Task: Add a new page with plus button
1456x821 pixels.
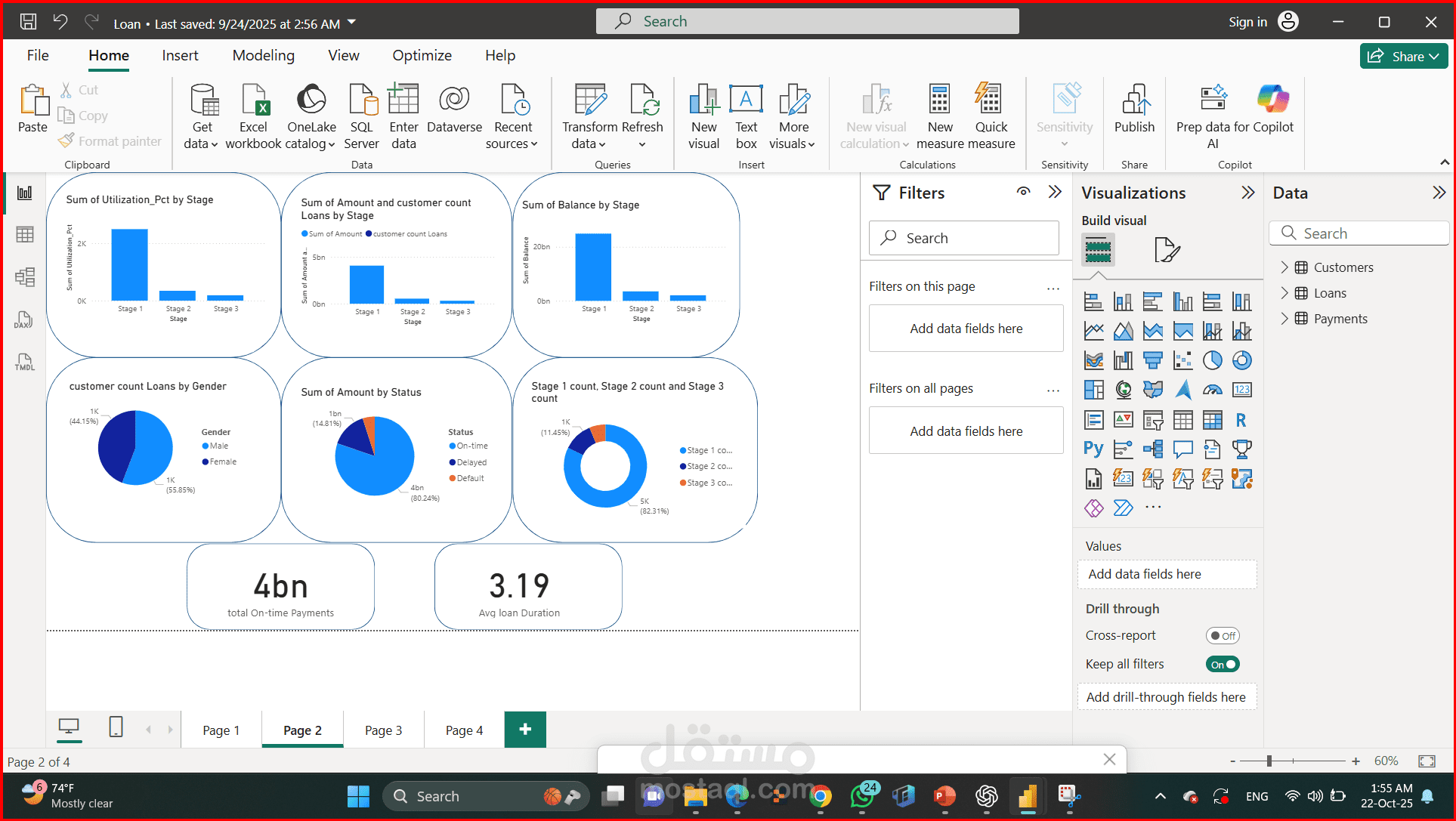Action: [x=525, y=730]
